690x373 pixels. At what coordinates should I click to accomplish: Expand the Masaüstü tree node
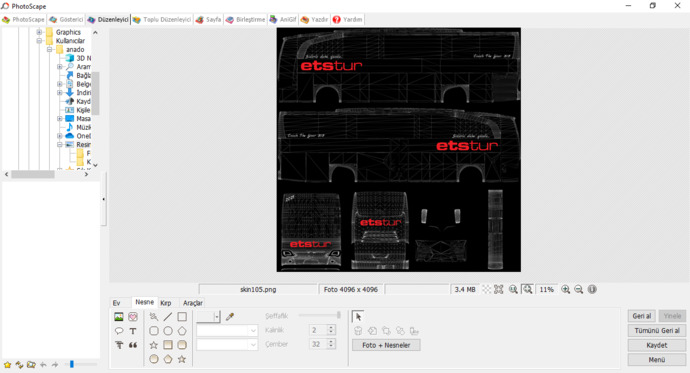point(60,119)
